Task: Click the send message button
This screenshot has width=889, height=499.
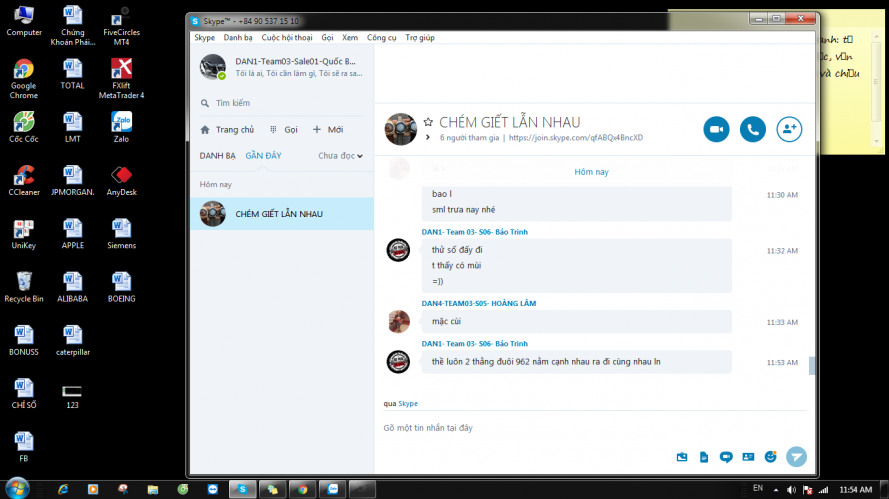Action: point(796,456)
